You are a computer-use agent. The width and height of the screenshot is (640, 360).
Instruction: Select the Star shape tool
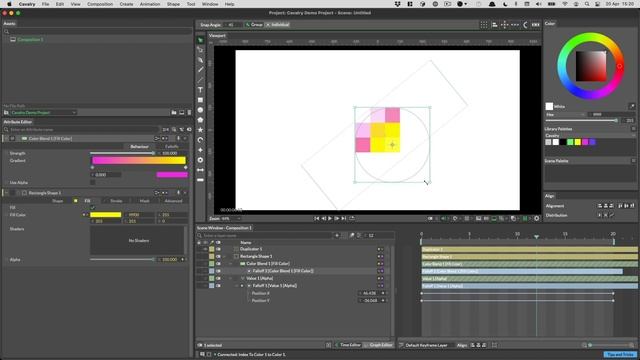(200, 130)
